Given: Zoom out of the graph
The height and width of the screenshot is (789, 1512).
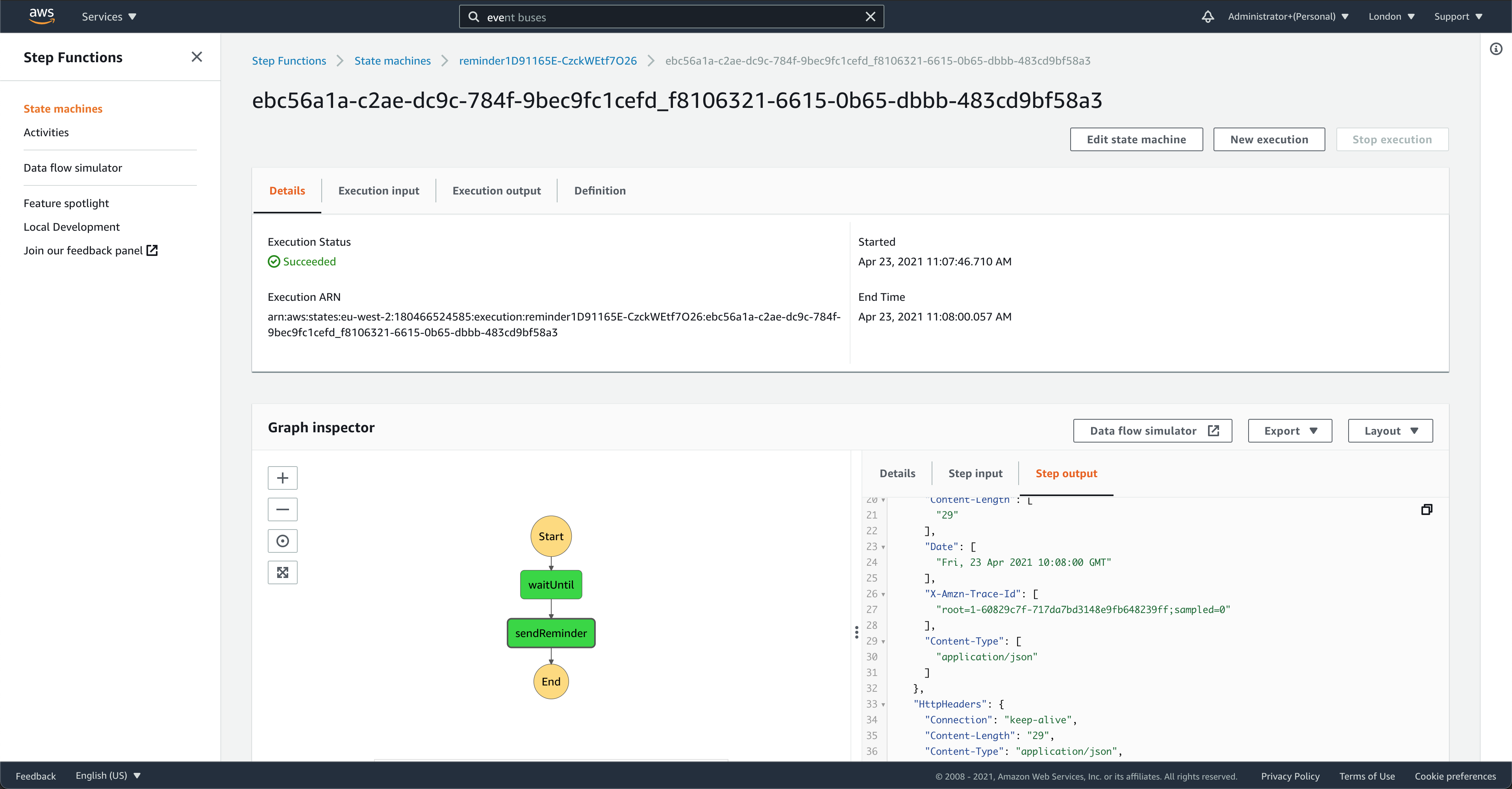Looking at the screenshot, I should [x=282, y=509].
